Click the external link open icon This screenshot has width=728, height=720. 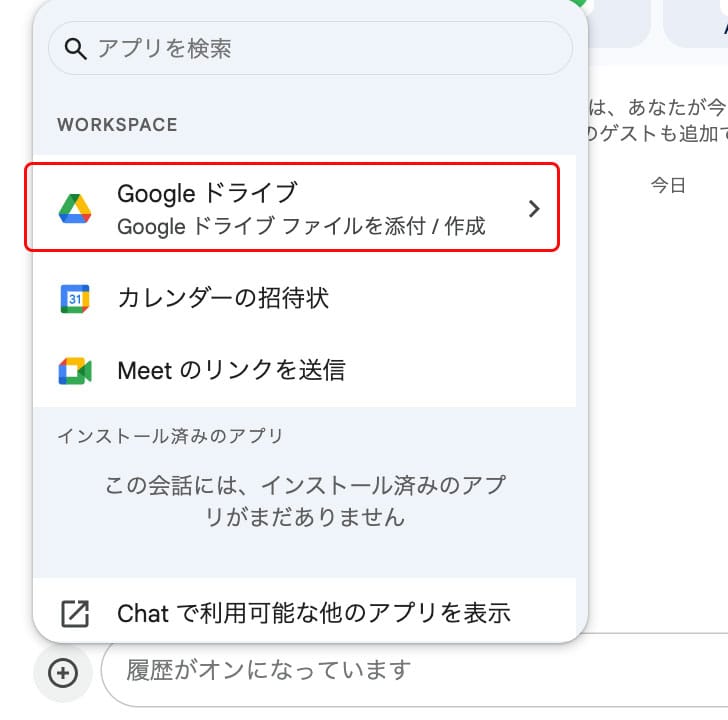pos(75,613)
